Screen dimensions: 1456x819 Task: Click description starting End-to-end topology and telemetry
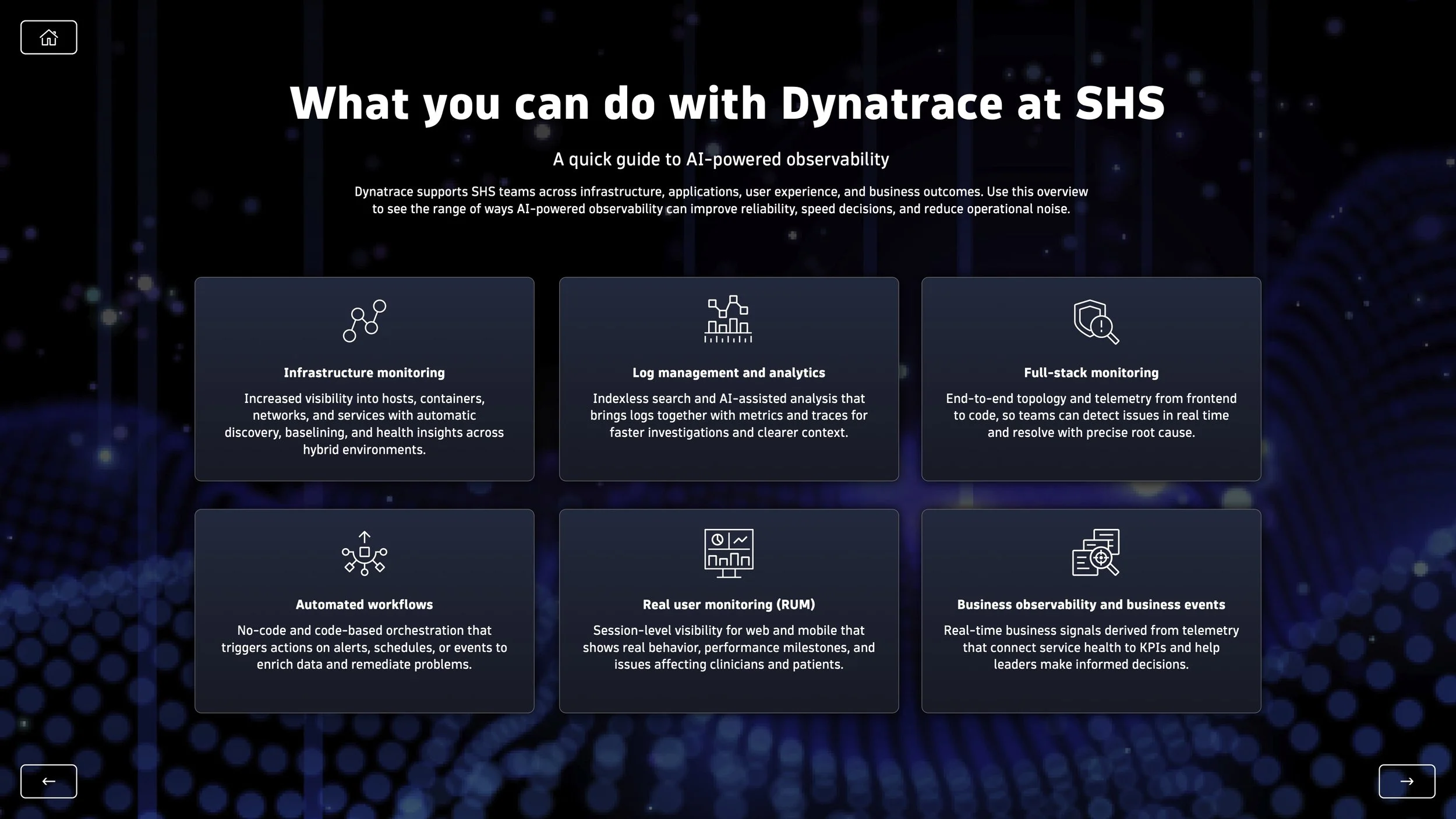pos(1091,415)
